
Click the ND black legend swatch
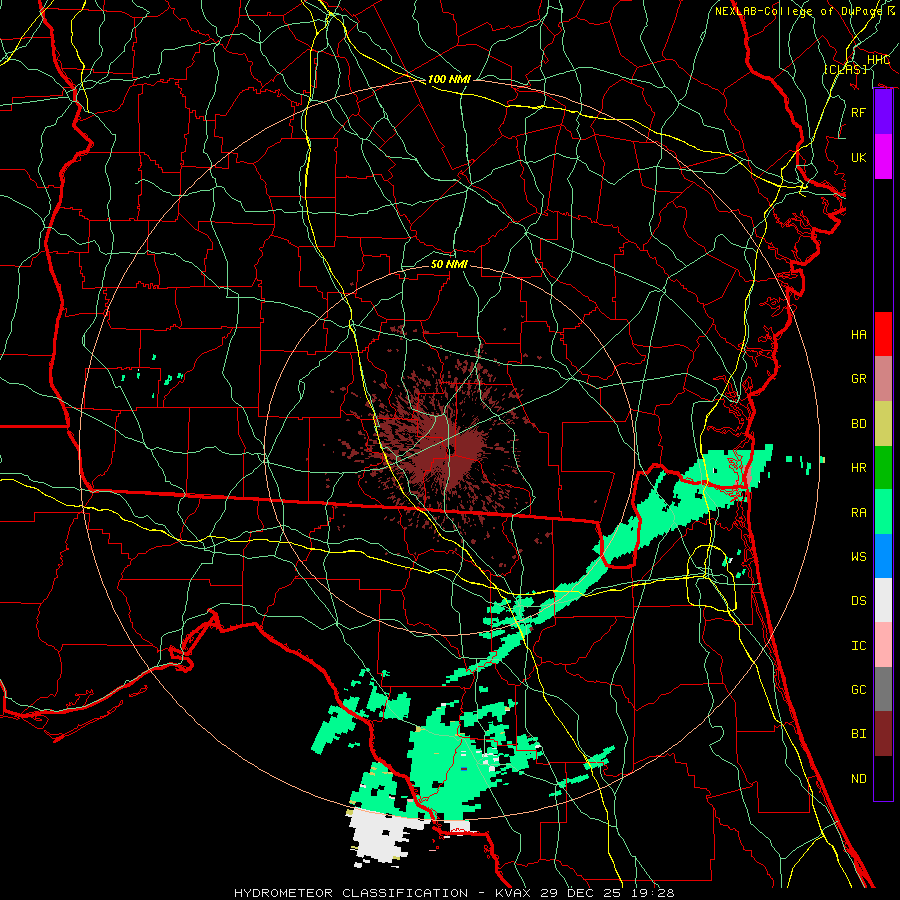click(x=883, y=778)
